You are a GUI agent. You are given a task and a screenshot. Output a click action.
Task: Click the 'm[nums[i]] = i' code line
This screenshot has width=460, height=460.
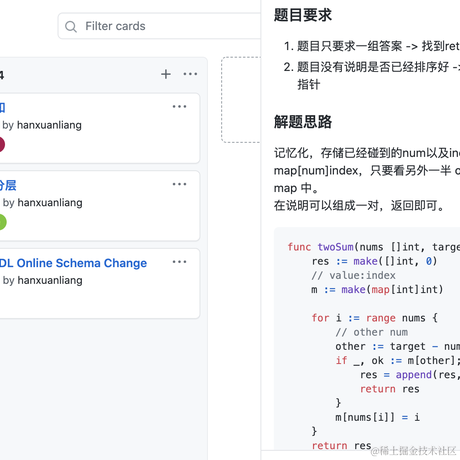[x=377, y=417]
